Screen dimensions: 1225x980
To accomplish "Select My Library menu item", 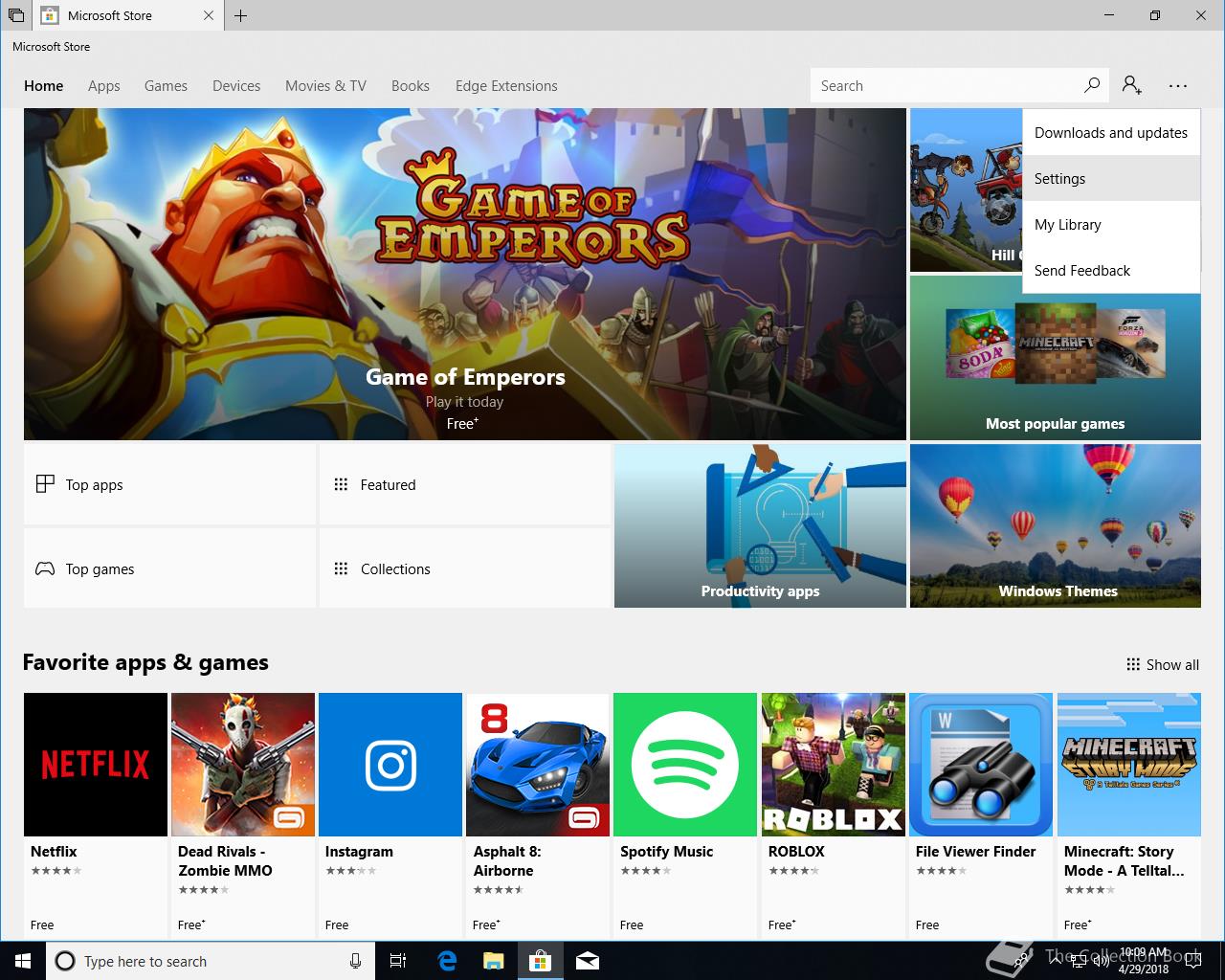I will click(1111, 224).
